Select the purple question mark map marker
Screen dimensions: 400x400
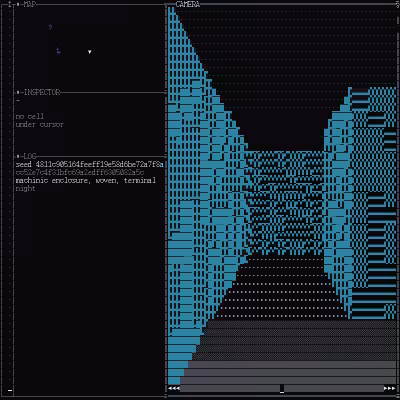tap(50, 27)
